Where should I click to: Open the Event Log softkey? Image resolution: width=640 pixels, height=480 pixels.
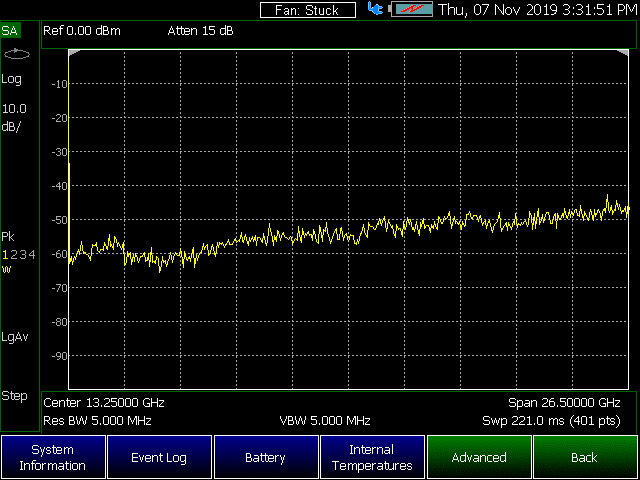[x=159, y=457]
